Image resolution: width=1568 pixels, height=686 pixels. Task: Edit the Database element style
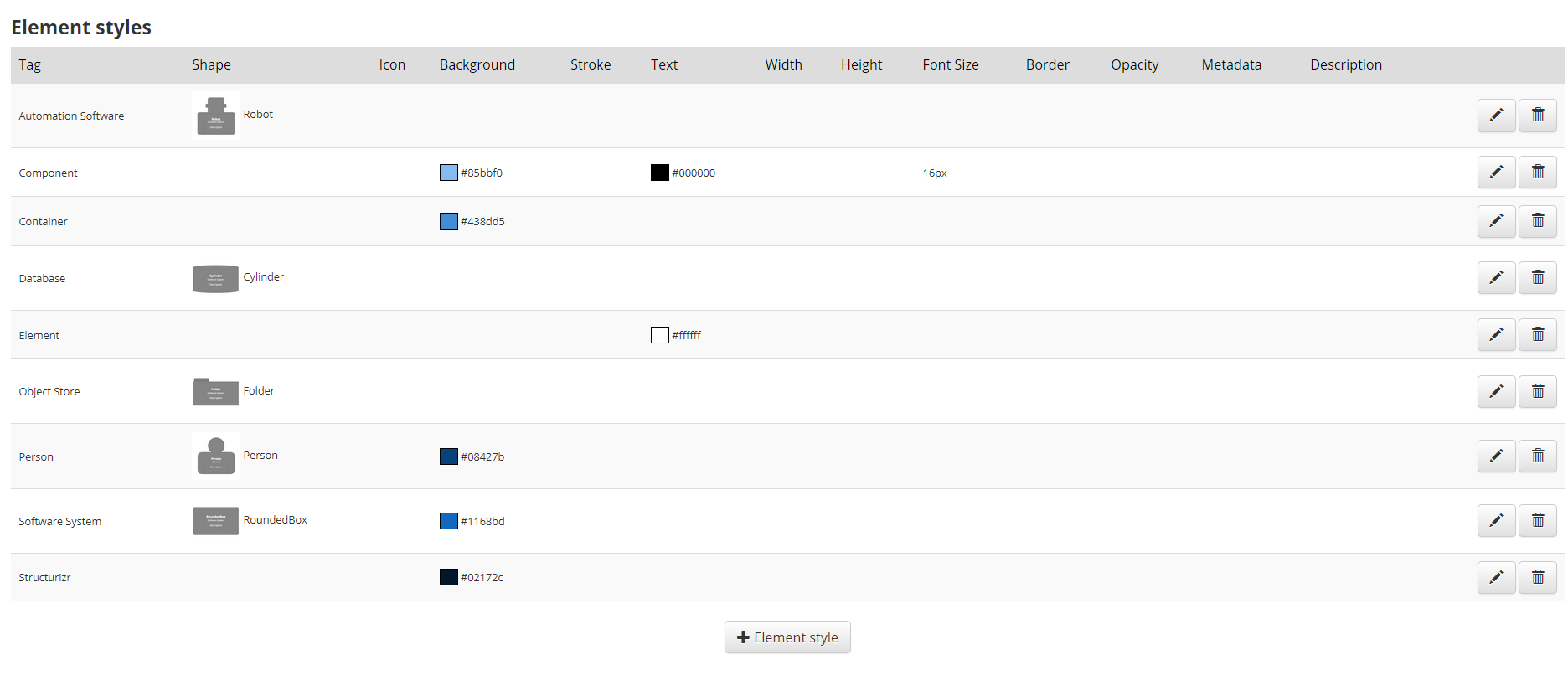pos(1496,277)
